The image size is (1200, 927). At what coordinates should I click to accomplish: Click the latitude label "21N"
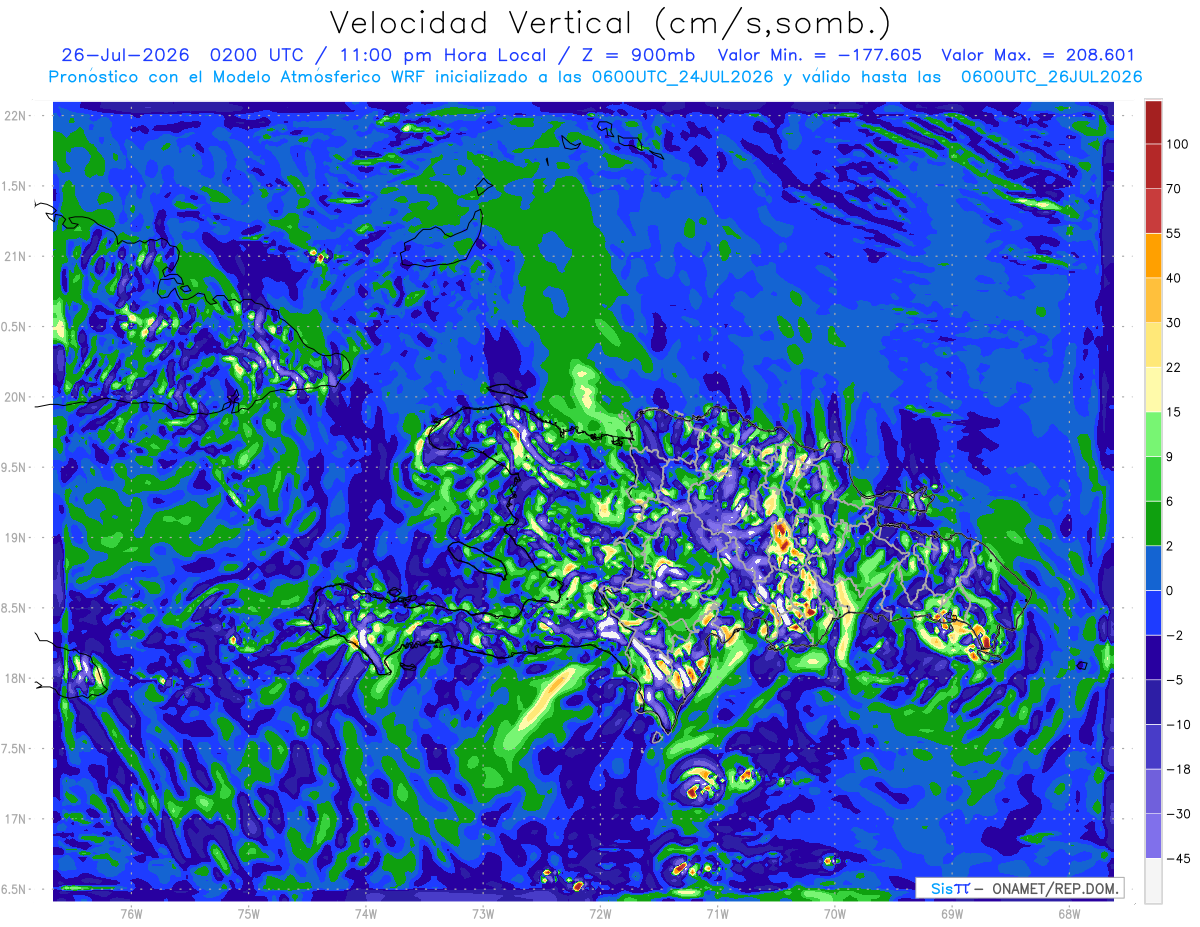(17, 257)
